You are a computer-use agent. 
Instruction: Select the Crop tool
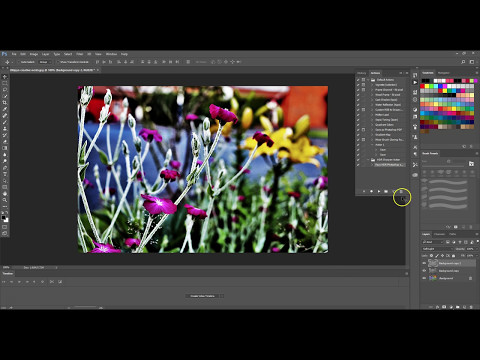(5, 103)
